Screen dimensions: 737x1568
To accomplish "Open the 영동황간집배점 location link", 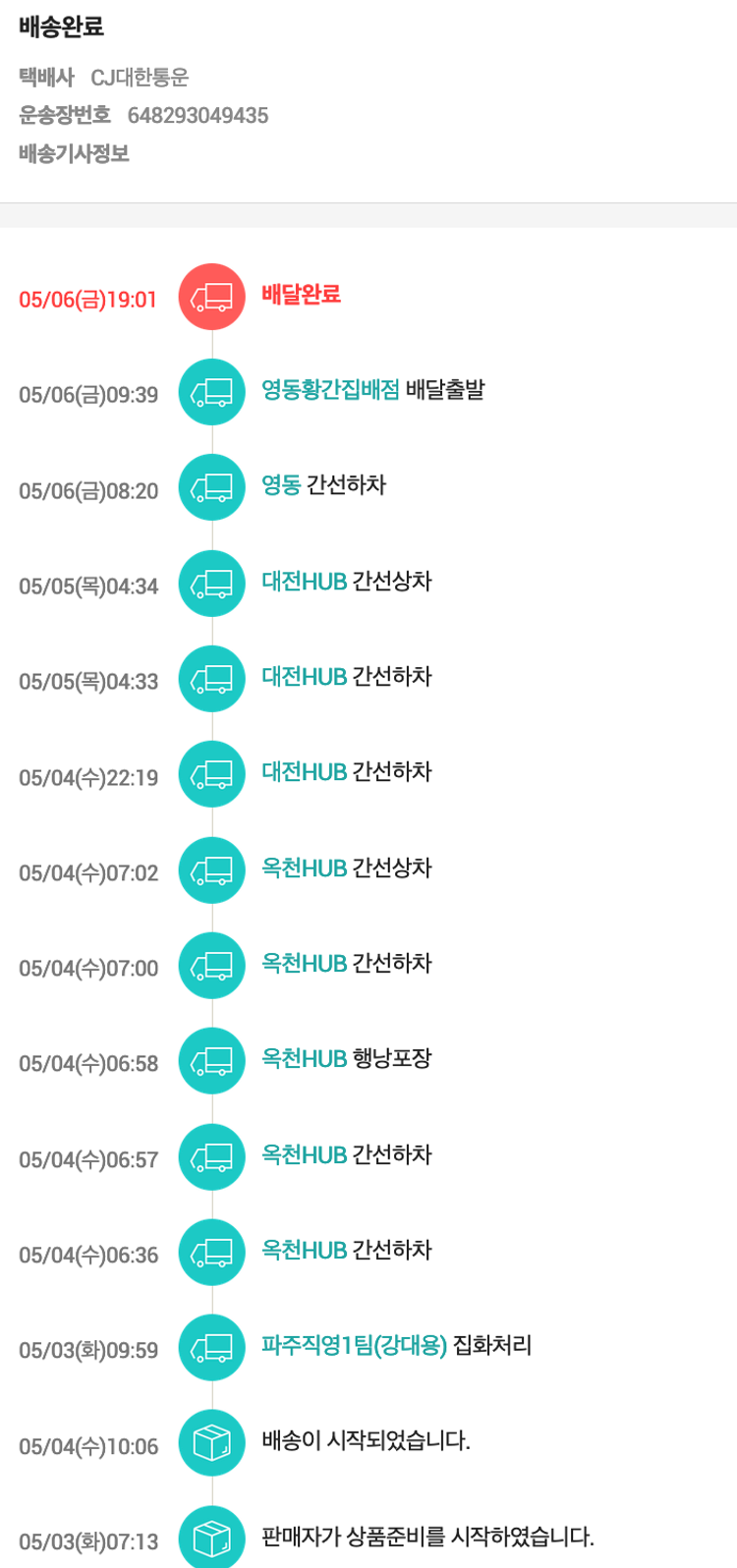I will [330, 390].
